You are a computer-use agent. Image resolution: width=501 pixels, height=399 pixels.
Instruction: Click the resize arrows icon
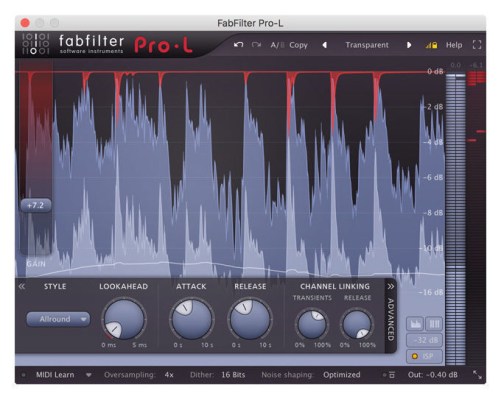477,375
